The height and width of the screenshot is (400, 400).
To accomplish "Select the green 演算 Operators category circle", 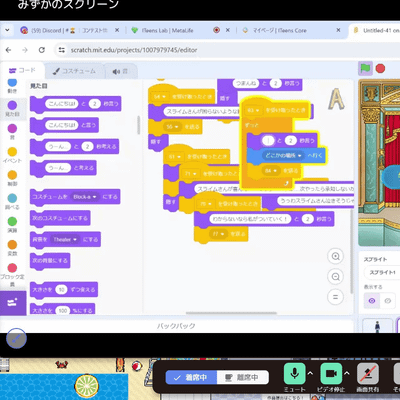I will click(x=12, y=221).
